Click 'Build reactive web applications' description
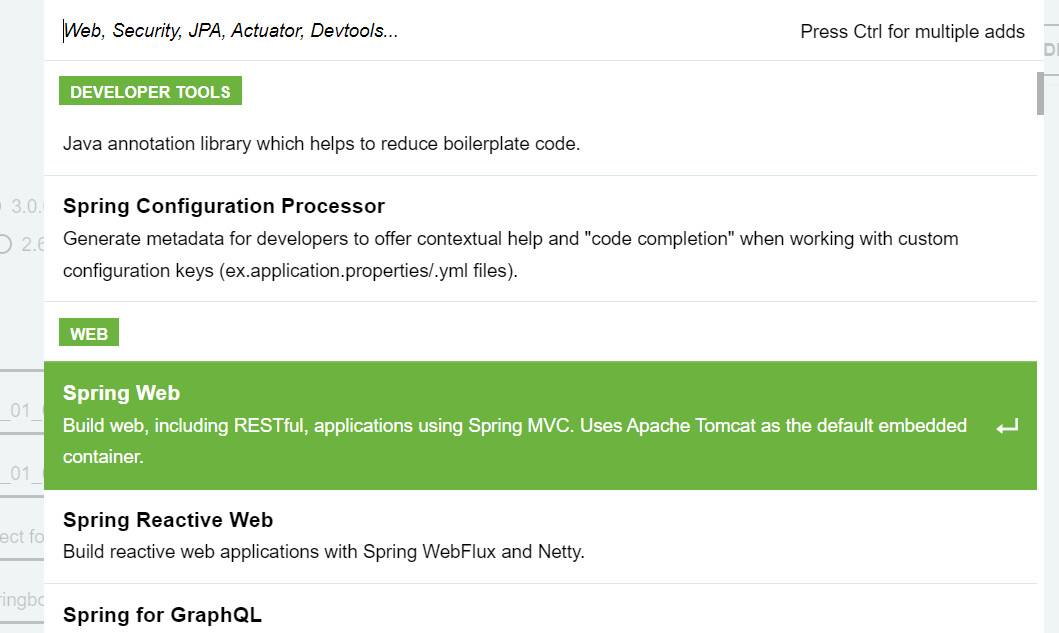Viewport: 1059px width, 633px height. [324, 552]
